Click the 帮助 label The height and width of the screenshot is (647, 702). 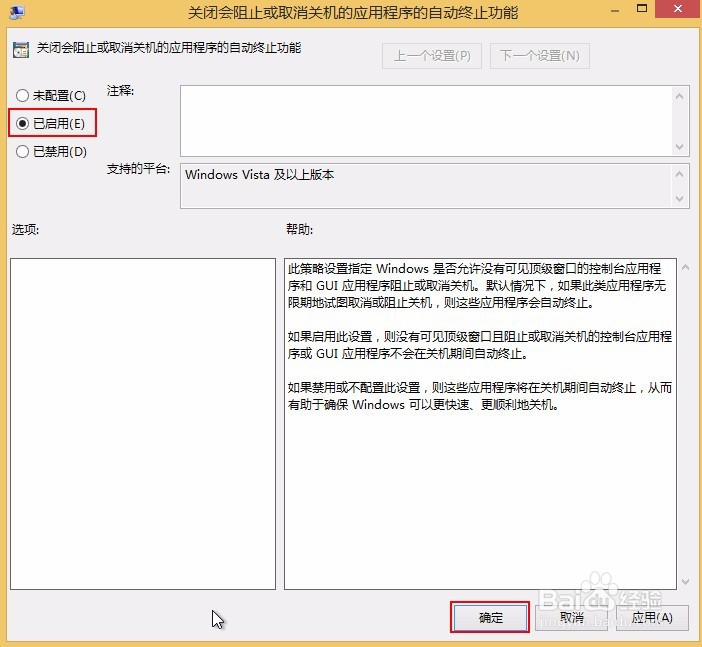[x=300, y=229]
